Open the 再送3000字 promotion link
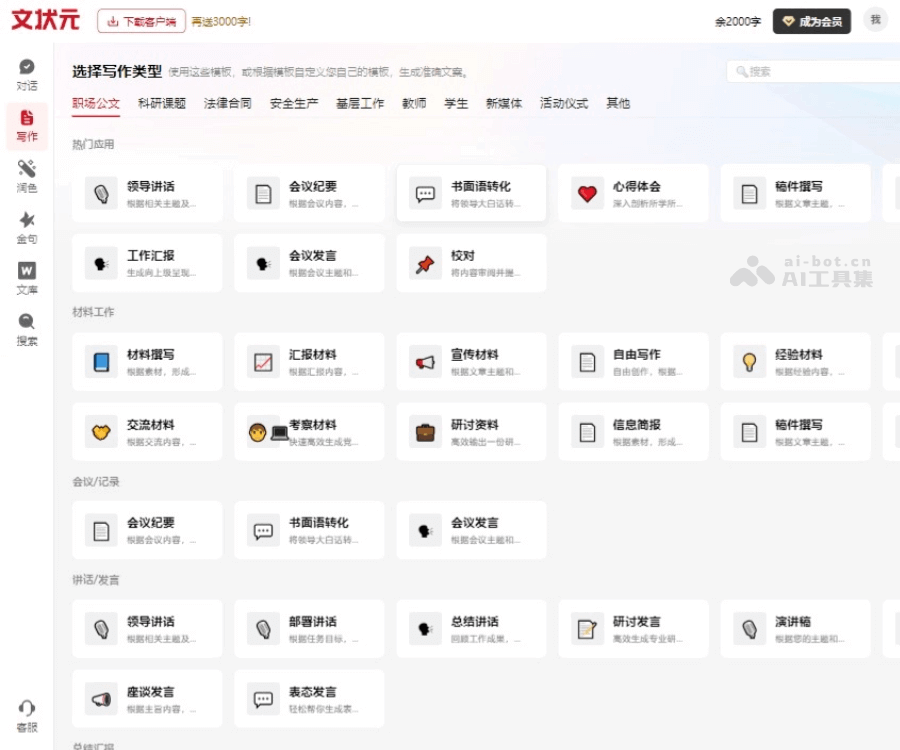 pyautogui.click(x=222, y=19)
